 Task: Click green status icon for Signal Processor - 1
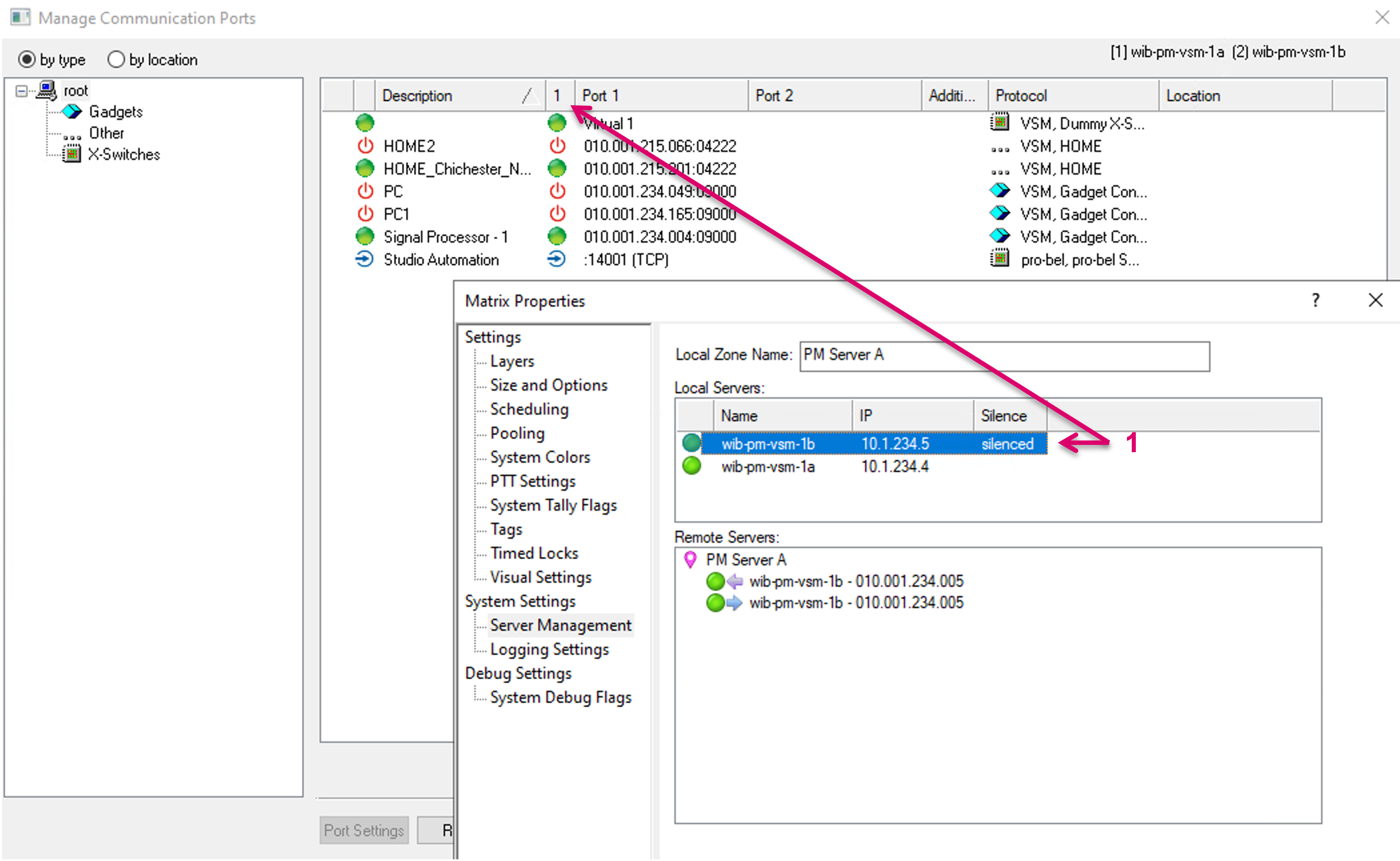pos(365,236)
